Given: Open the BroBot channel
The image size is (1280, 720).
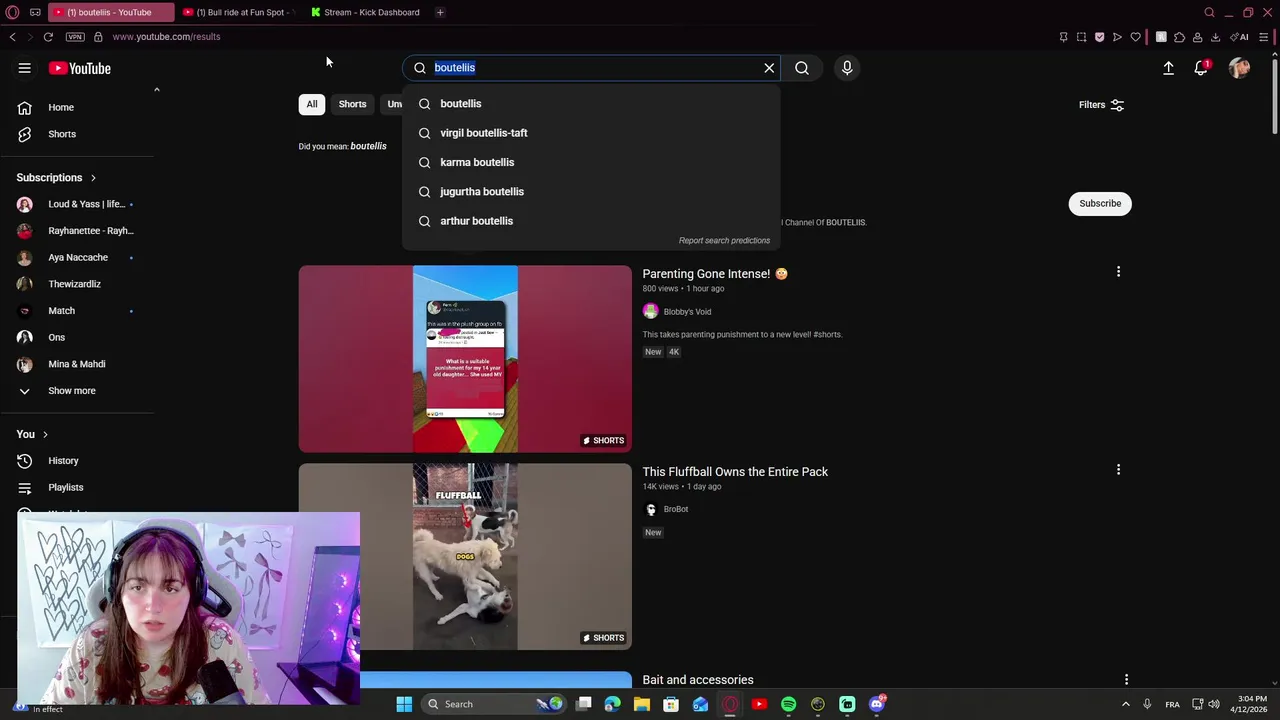Looking at the screenshot, I should pos(675,509).
